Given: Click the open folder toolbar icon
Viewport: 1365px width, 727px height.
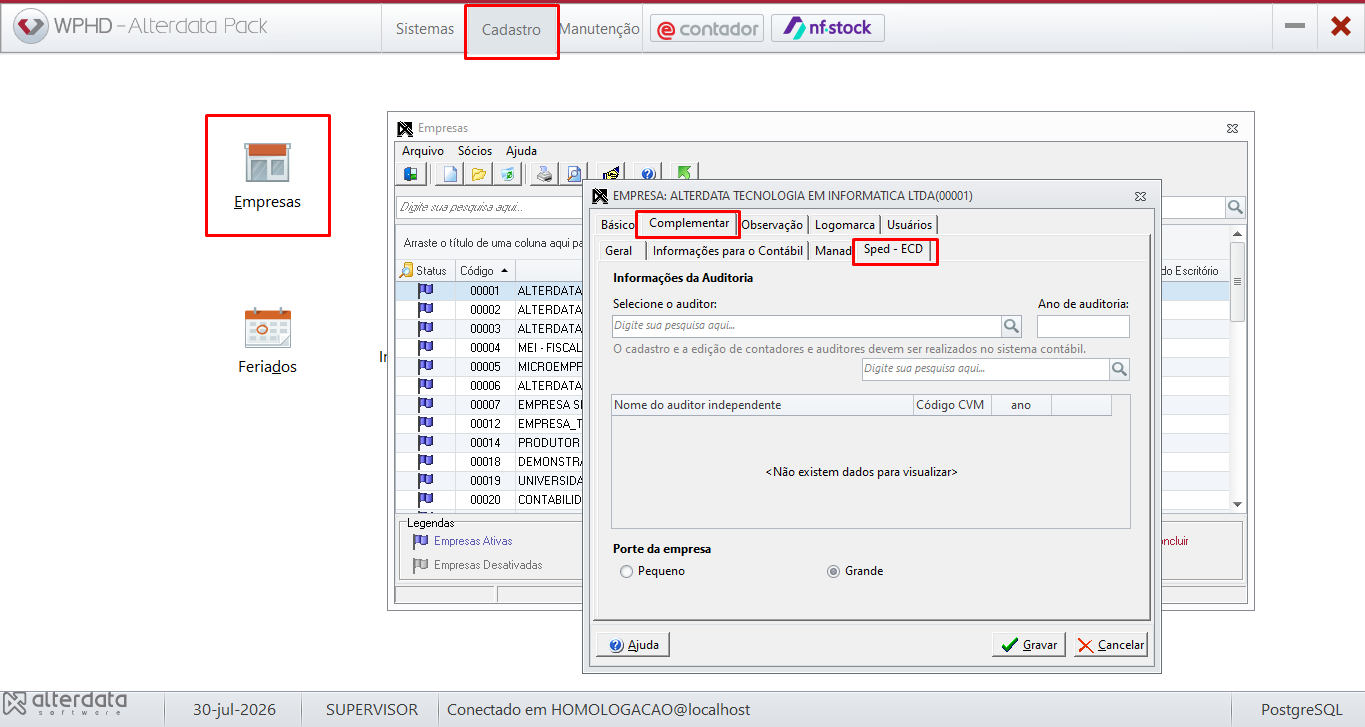Looking at the screenshot, I should pyautogui.click(x=478, y=174).
